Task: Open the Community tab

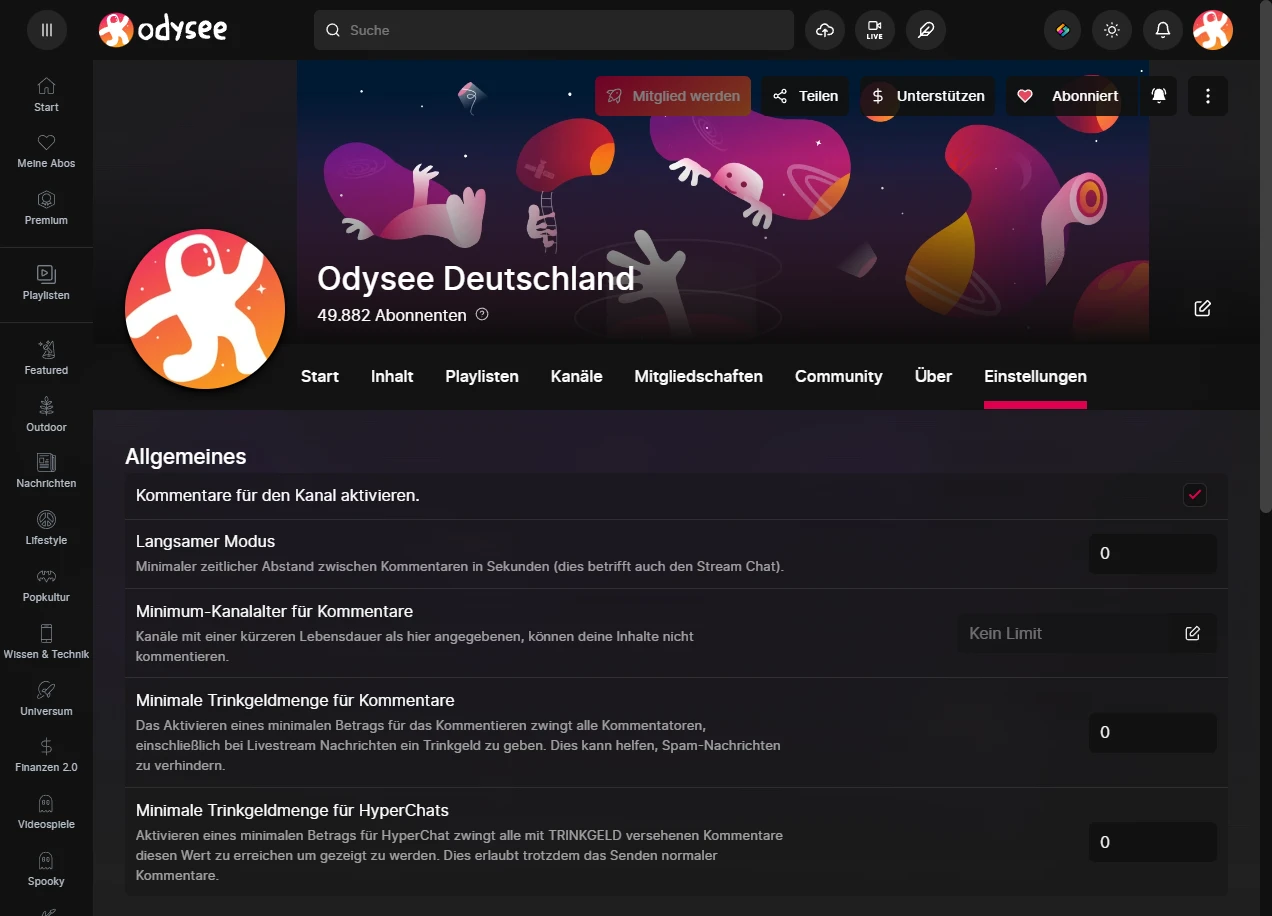Action: (x=838, y=376)
